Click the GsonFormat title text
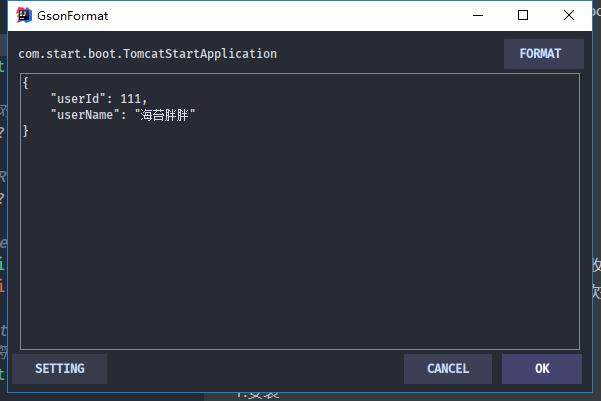Viewport: 601px width, 401px height. 73,15
